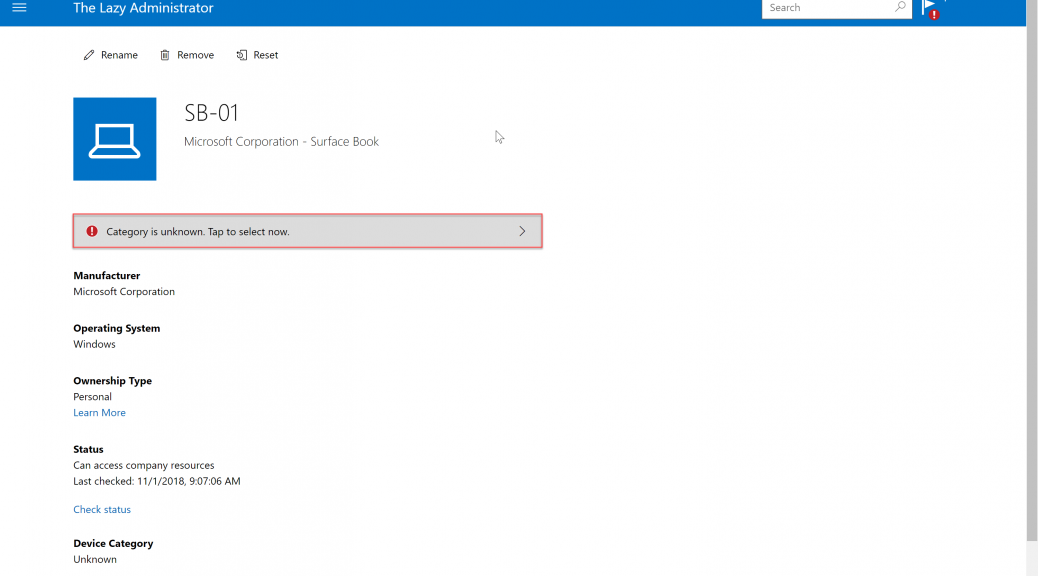Click The Lazy Administrator header title

[143, 8]
